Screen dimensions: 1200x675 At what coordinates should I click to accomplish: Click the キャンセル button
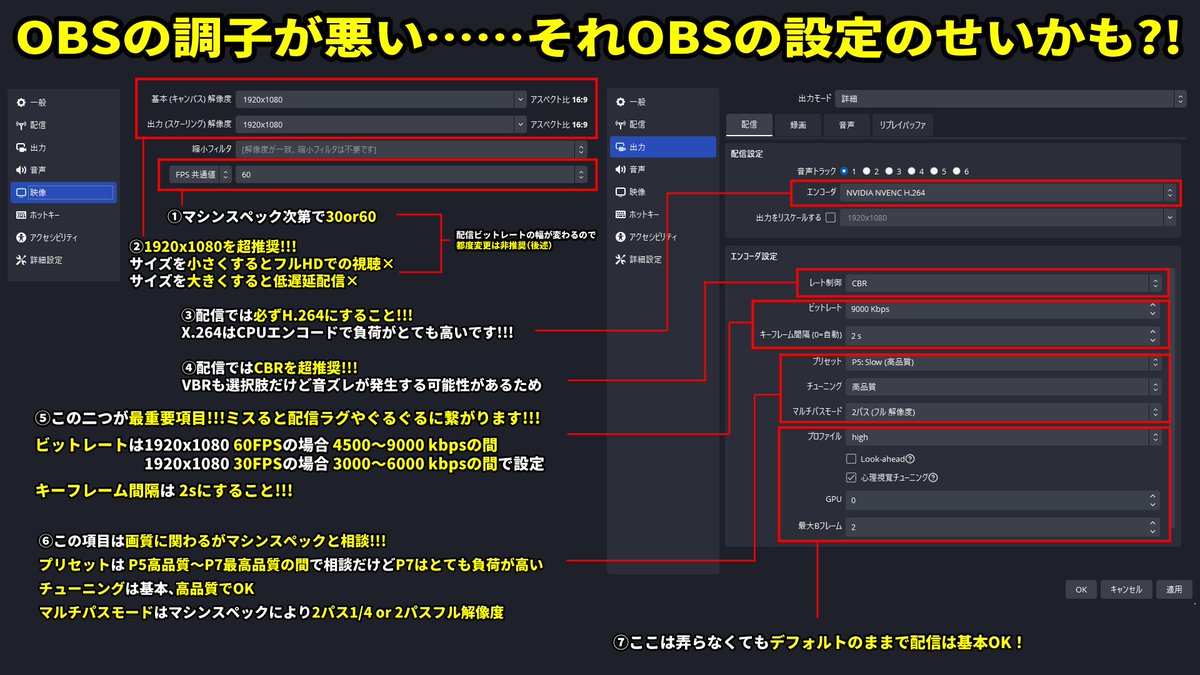point(1126,590)
